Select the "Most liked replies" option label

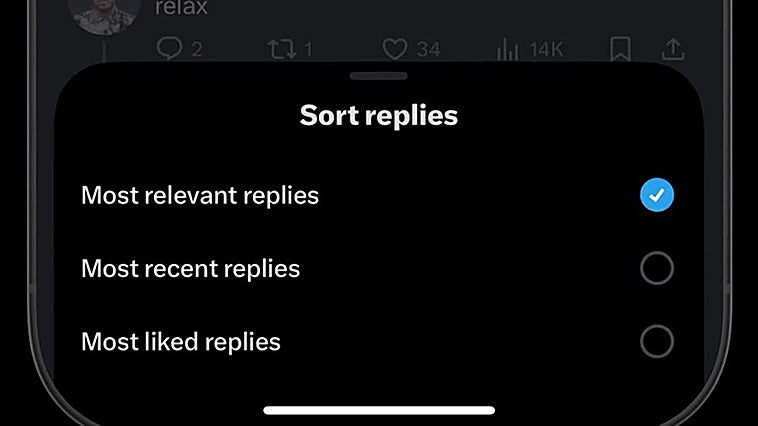pos(181,342)
